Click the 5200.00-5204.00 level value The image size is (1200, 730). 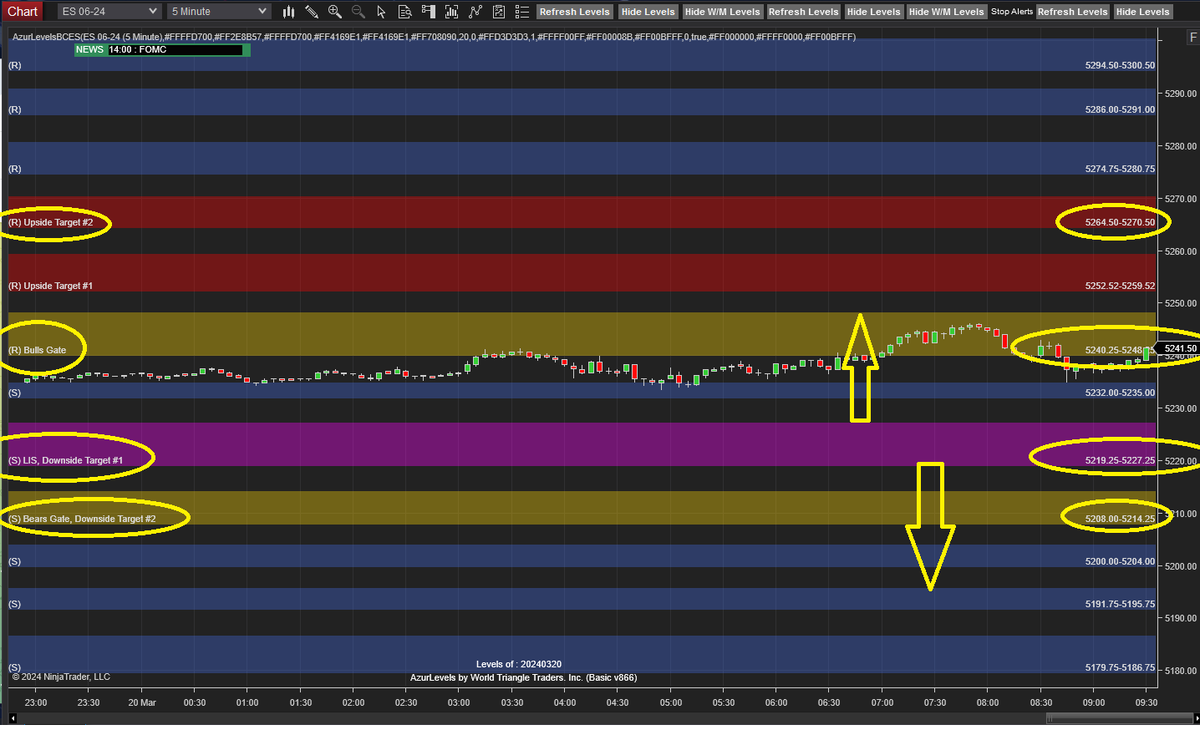pos(1120,562)
